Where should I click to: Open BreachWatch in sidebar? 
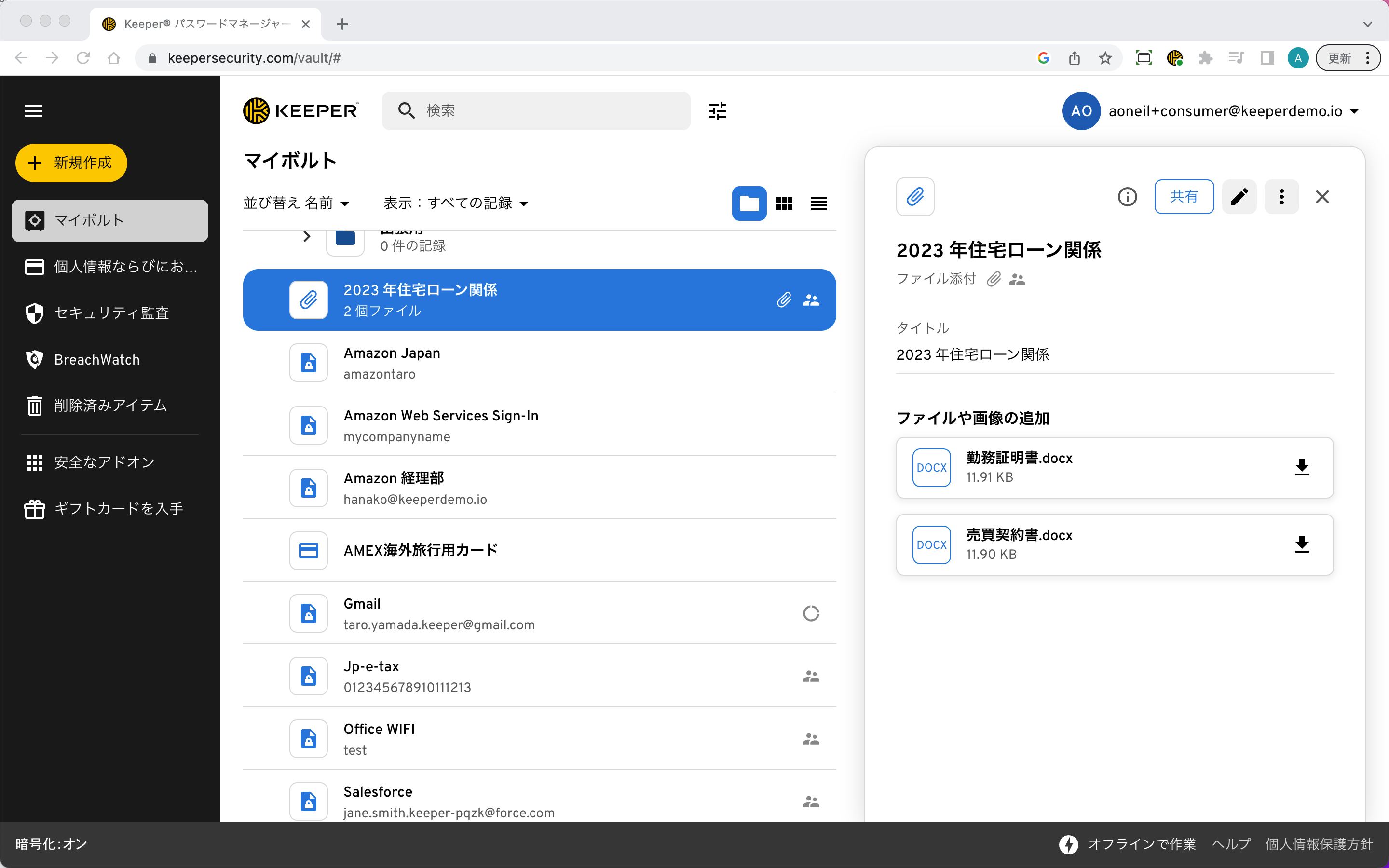pos(97,359)
